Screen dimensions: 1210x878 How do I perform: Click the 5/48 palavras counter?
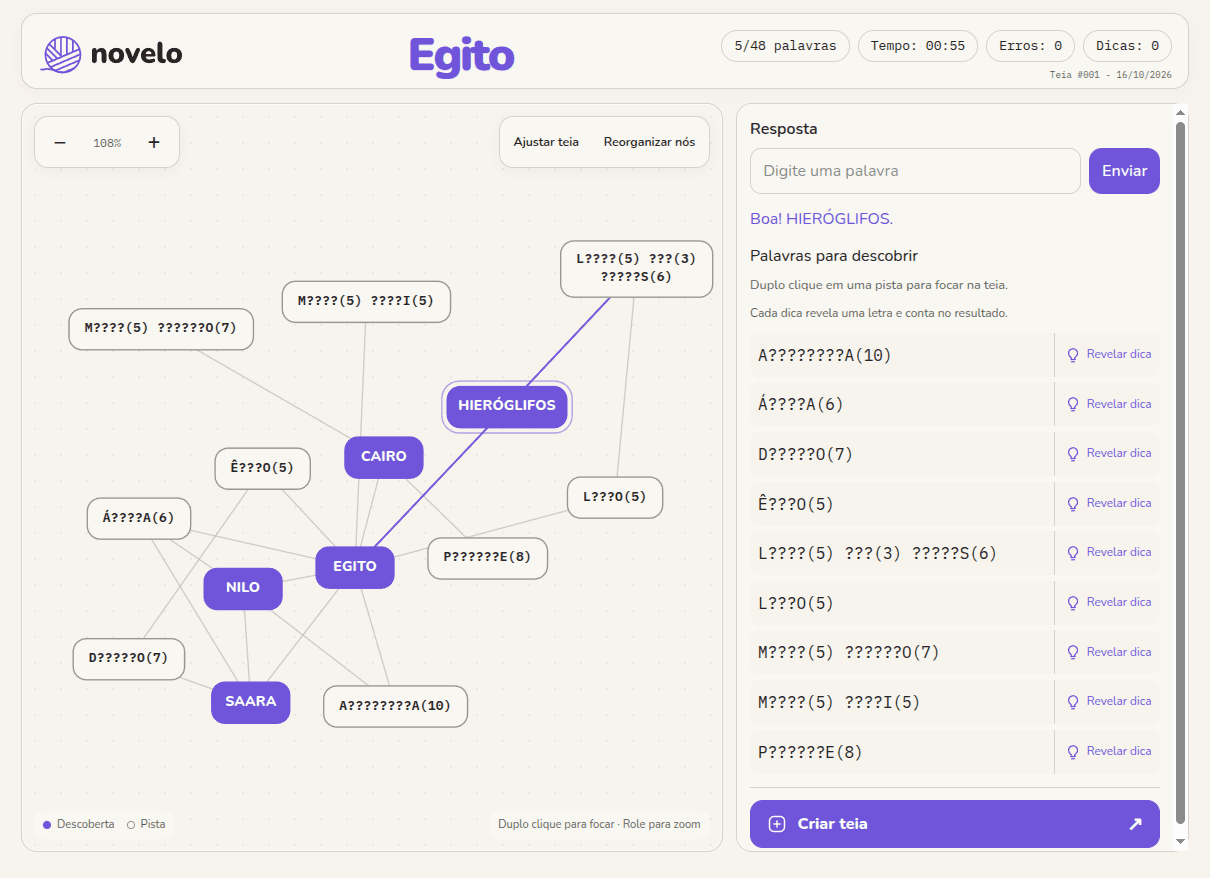[x=785, y=46]
